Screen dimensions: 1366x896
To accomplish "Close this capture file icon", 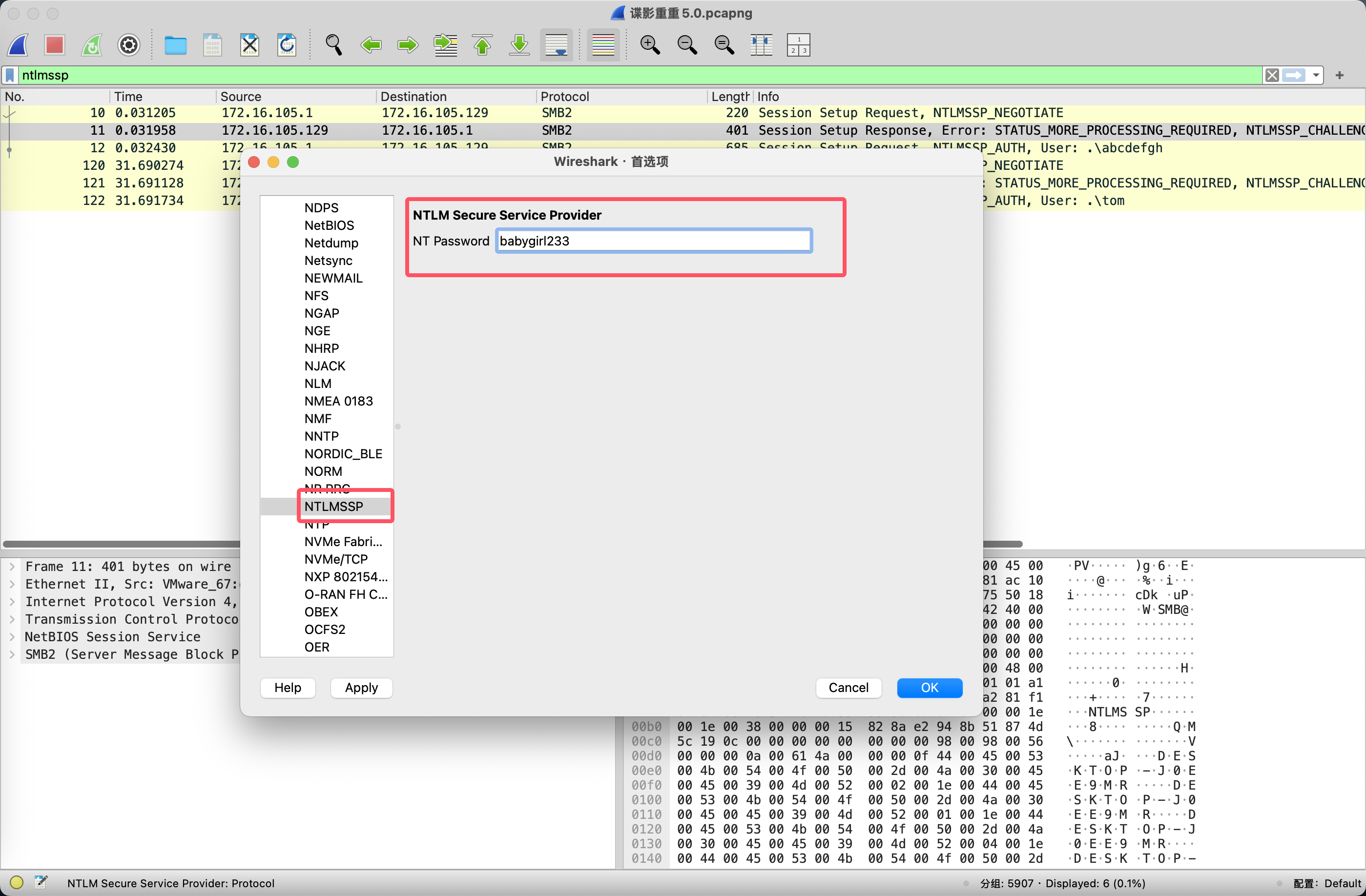I will 249,45.
